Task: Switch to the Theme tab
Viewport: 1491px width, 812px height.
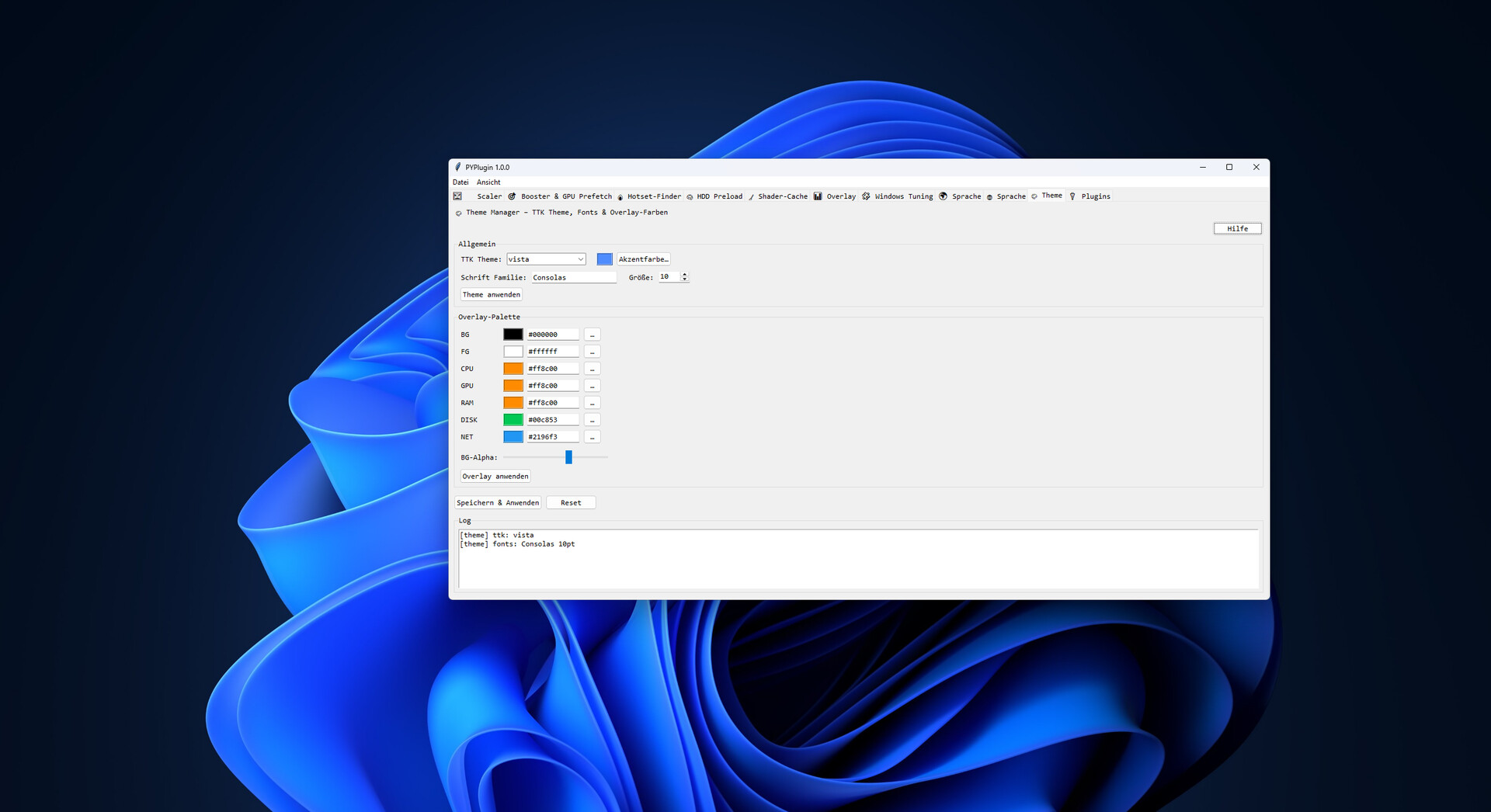Action: click(1047, 196)
